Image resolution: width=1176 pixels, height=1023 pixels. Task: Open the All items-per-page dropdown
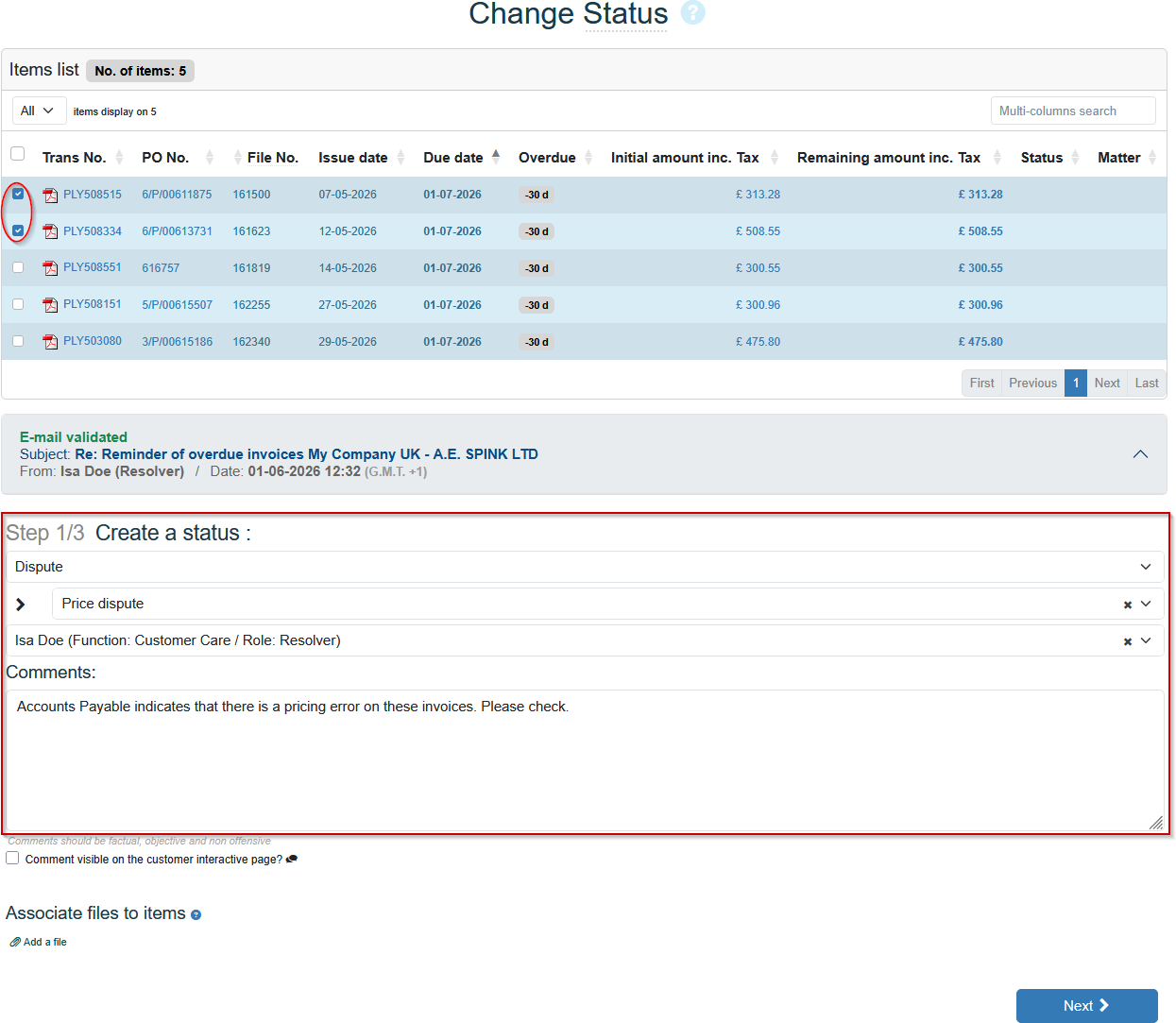click(x=40, y=111)
